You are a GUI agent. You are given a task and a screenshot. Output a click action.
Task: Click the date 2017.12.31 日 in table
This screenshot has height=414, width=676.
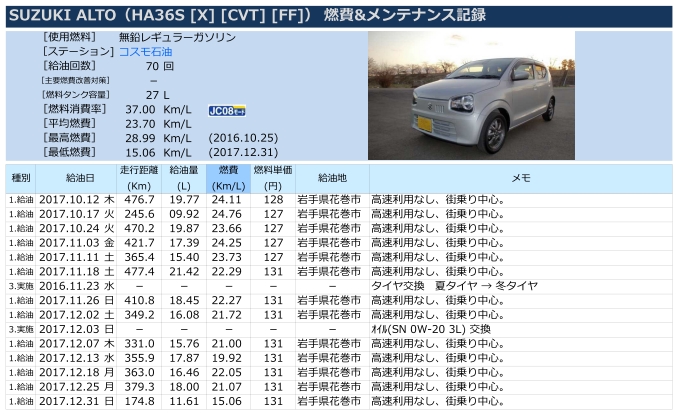tap(77, 401)
